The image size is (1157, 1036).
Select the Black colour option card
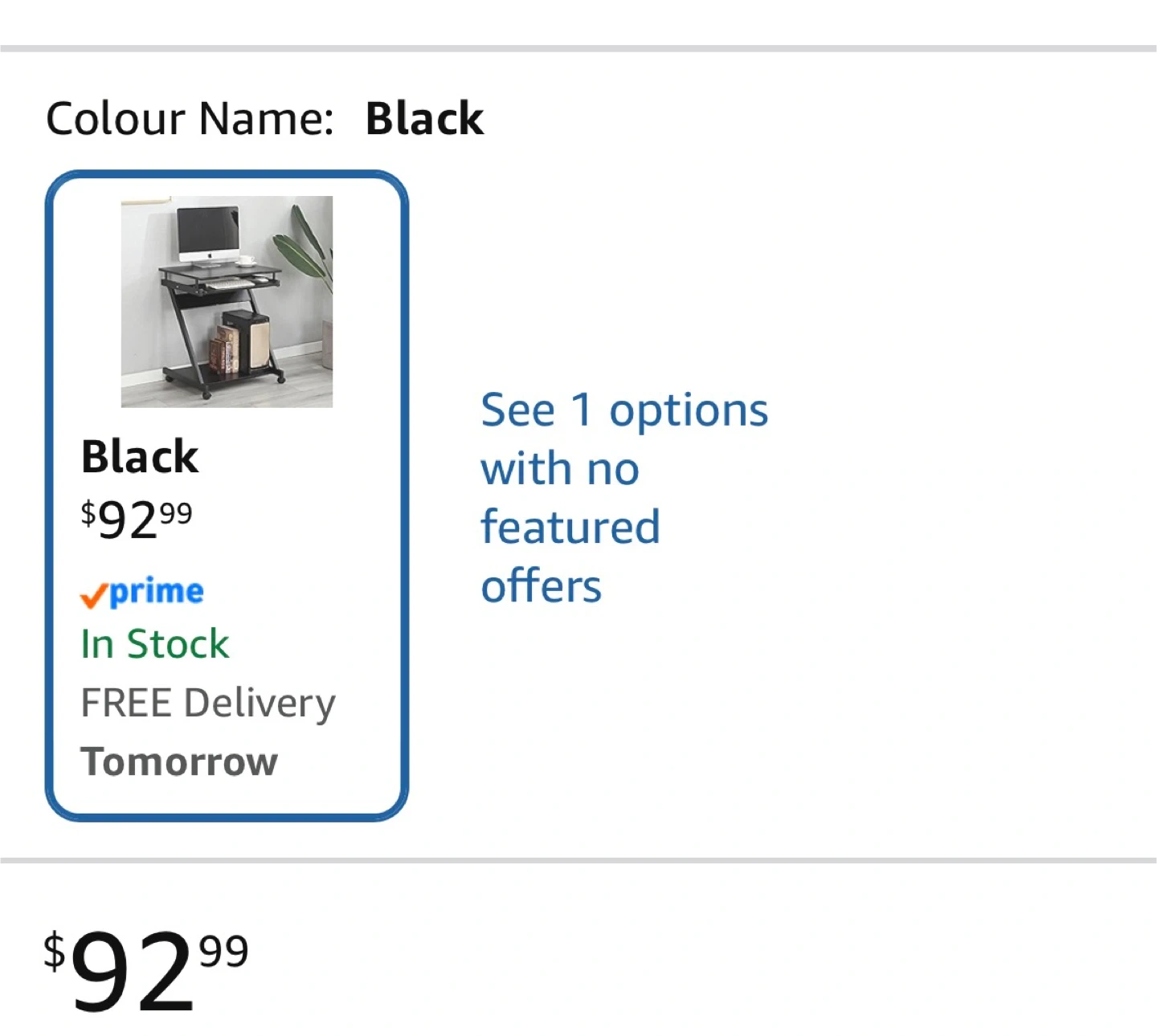tap(227, 495)
